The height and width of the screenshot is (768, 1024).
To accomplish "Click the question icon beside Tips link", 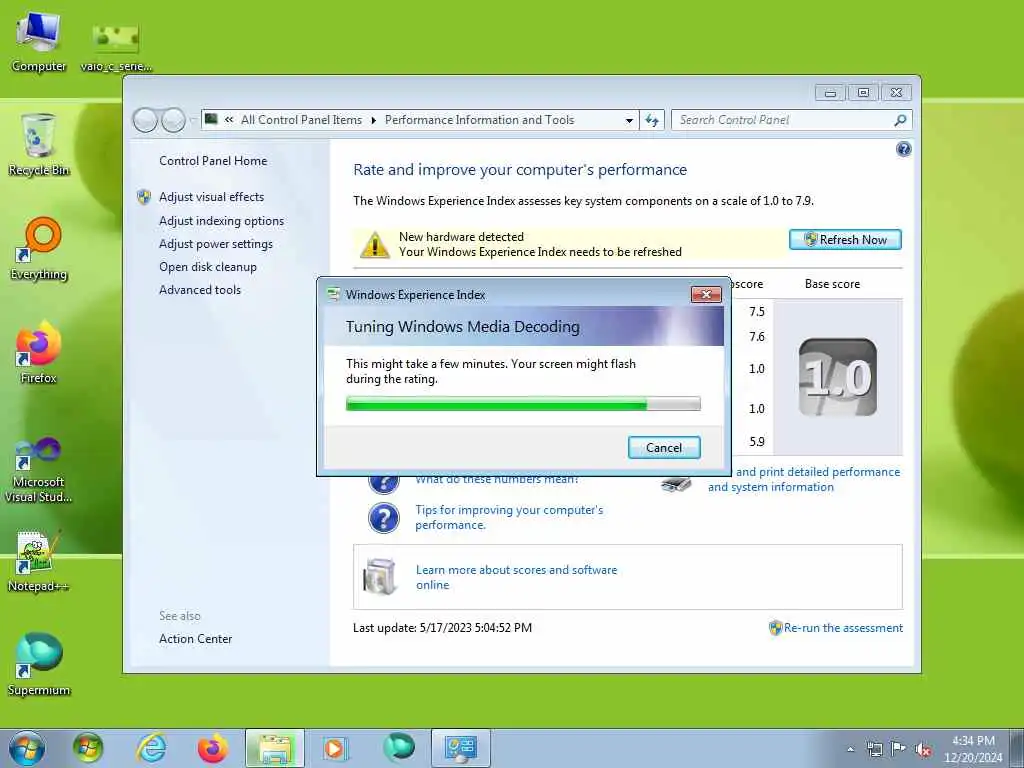I will coord(383,518).
